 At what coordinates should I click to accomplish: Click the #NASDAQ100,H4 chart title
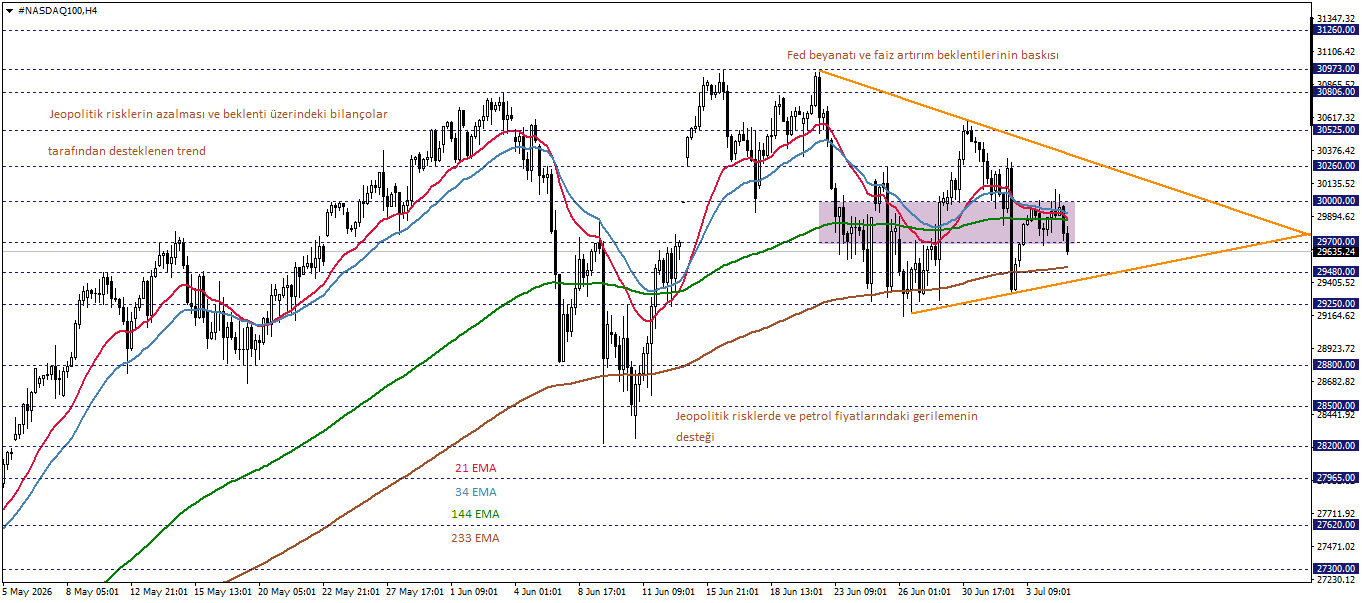pos(58,10)
